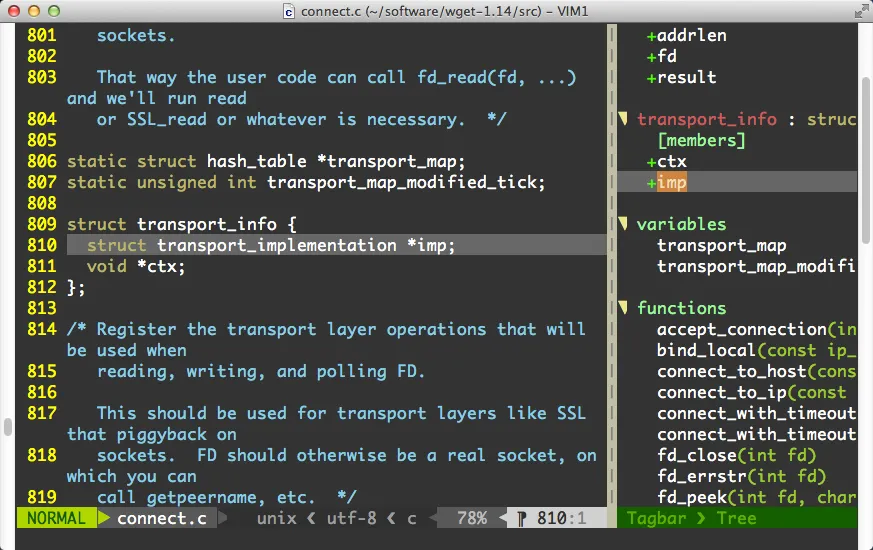Select the transport_map_modified_tick variable tag

(755, 267)
